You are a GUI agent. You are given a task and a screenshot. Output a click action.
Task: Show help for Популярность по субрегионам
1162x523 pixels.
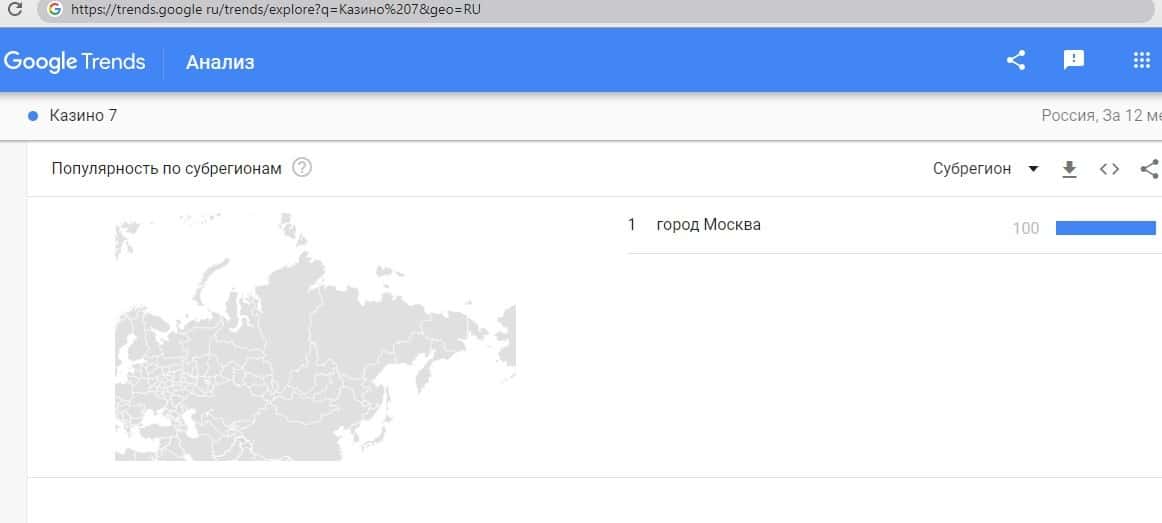302,168
